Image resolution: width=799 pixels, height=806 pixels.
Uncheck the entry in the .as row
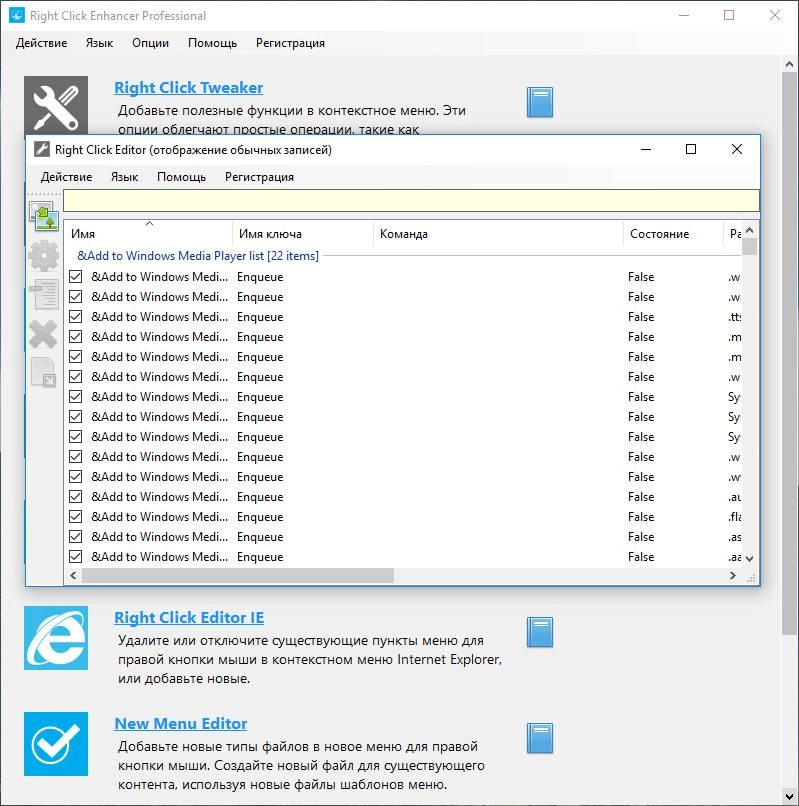[76, 537]
